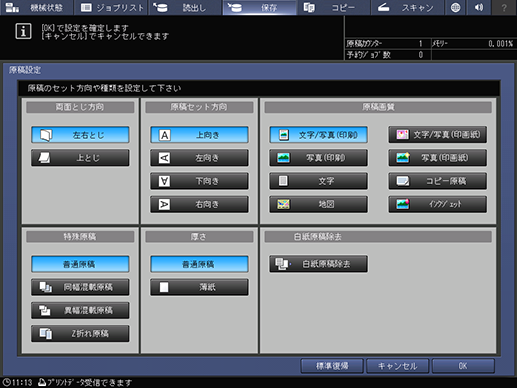Open the スキャン tab
Viewport: 517px width, 388px height.
click(407, 7)
